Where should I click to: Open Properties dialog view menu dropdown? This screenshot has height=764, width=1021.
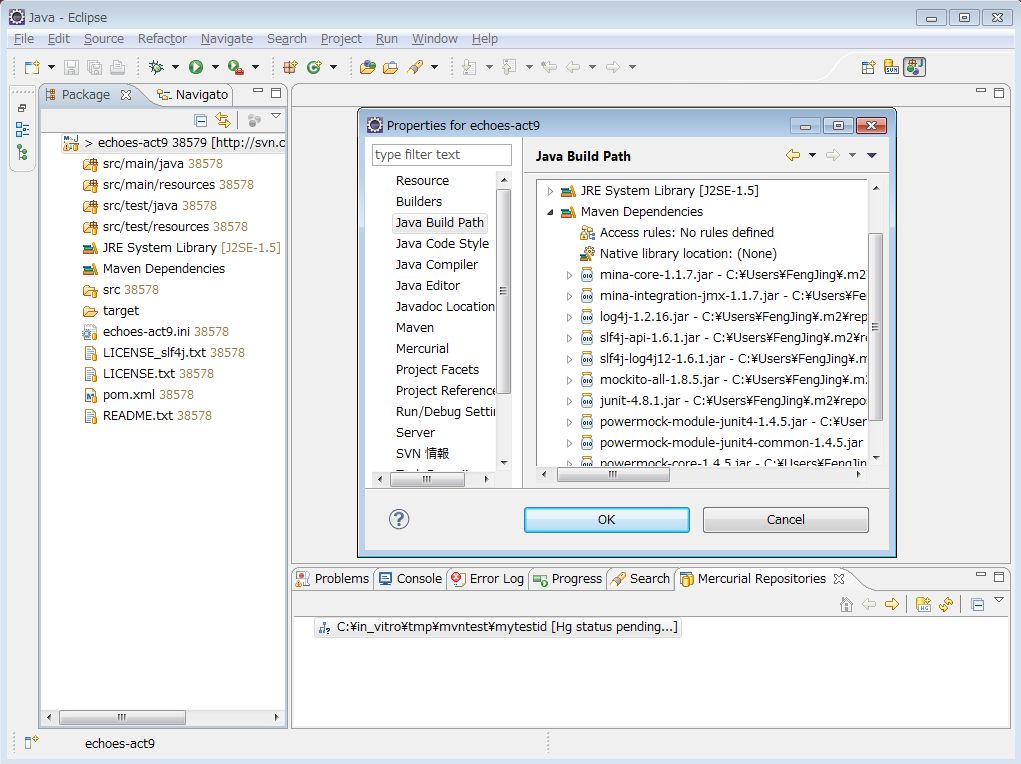click(872, 155)
